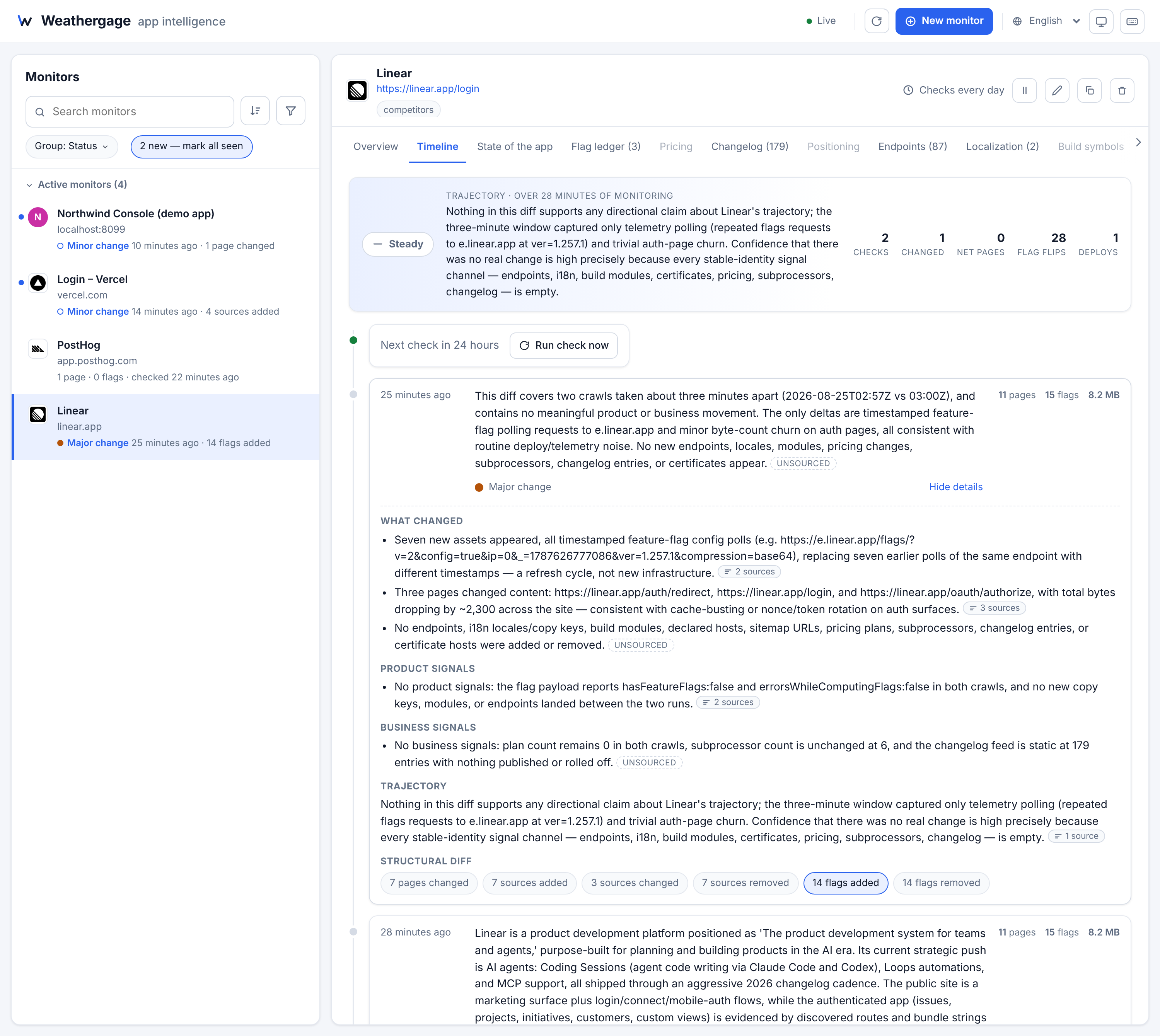Click the Linear logo in the header
The width and height of the screenshot is (1160, 1036).
(357, 90)
